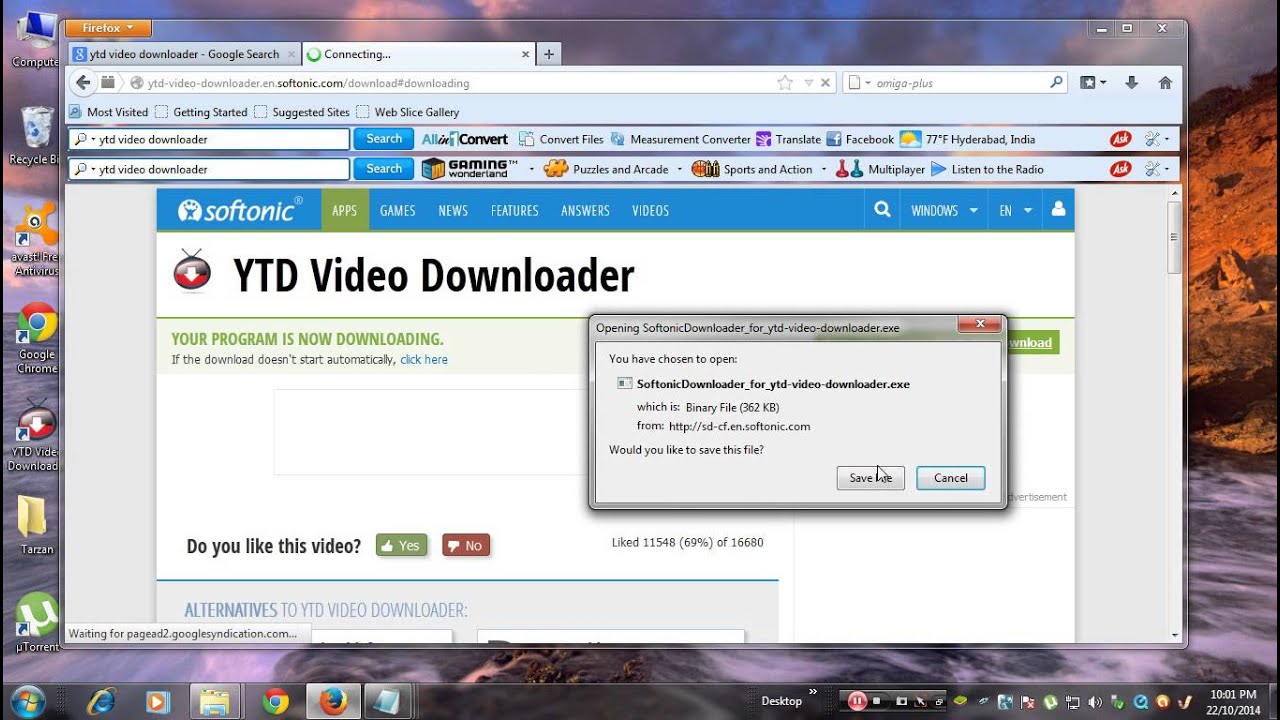Click the volume speaker icon in tray
Viewport: 1280px width, 720px height.
pos(1093,702)
